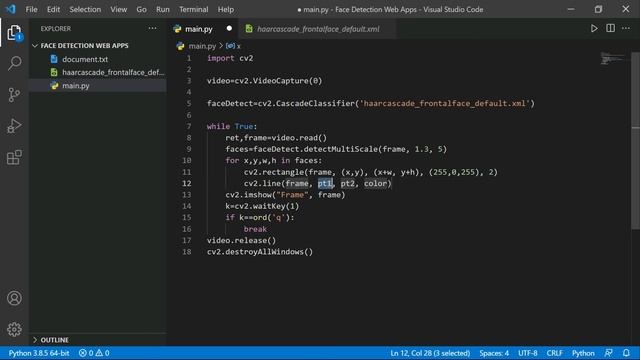
Task: Open the Source Control view
Action: 14,95
